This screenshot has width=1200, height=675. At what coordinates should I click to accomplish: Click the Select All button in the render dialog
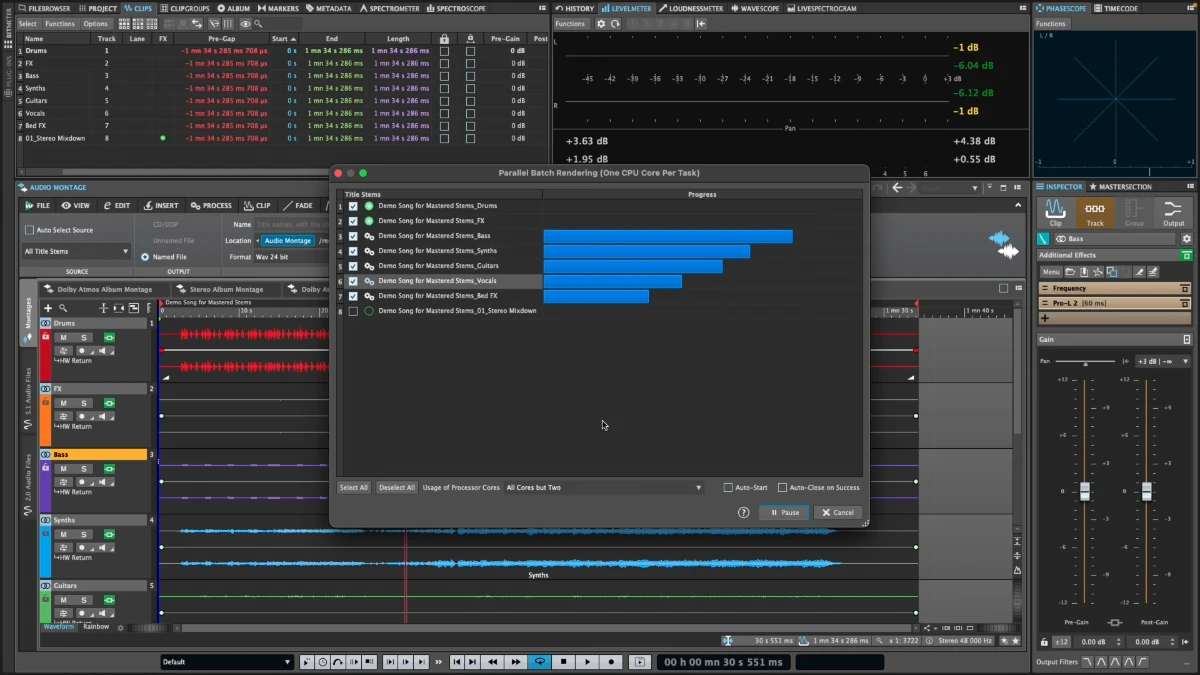353,487
